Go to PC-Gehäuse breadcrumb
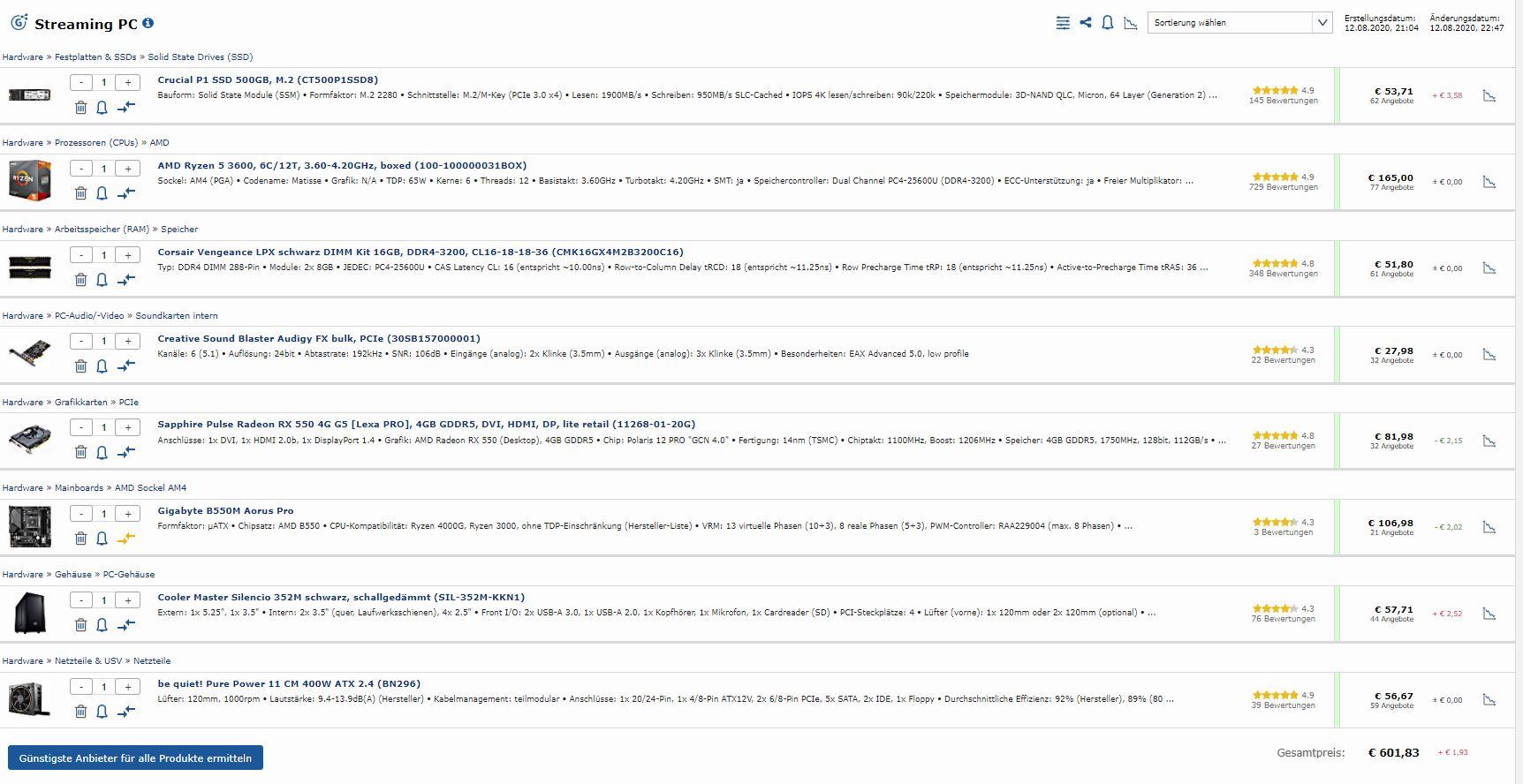Viewport: 1523px width, 784px height. [x=129, y=574]
